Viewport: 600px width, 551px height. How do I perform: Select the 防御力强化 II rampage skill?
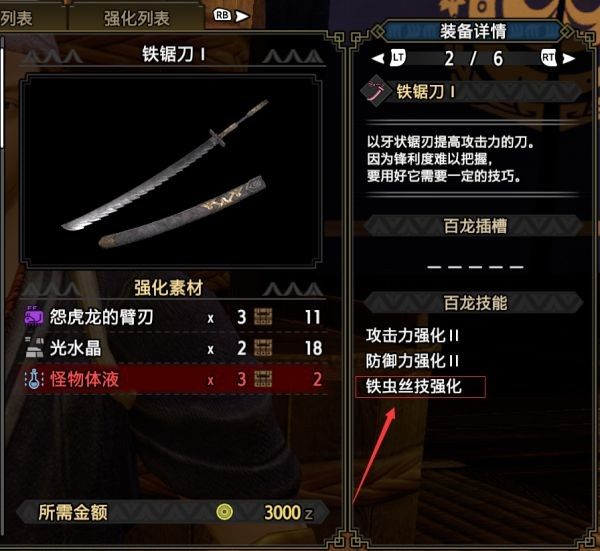click(x=412, y=361)
